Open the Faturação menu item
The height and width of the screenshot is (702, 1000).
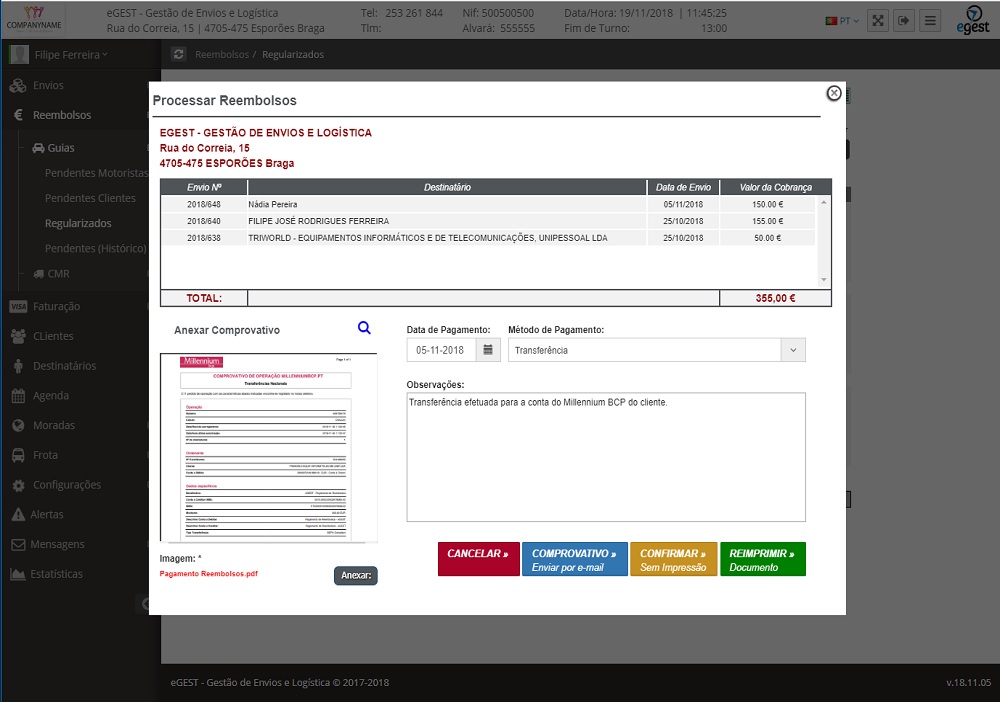pos(56,306)
